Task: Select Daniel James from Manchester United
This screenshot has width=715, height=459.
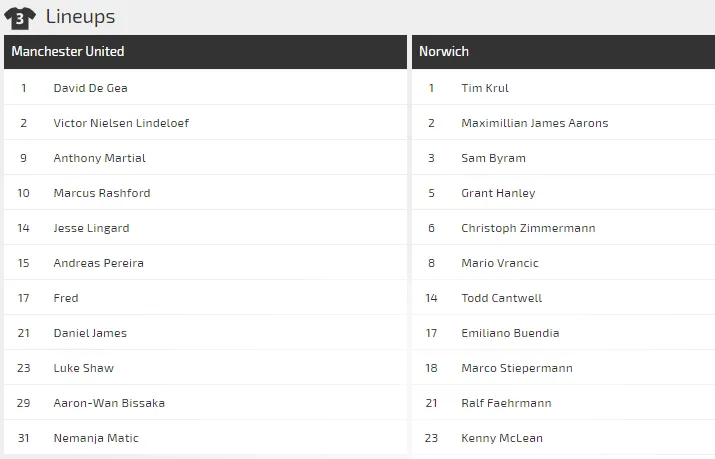Action: point(90,333)
